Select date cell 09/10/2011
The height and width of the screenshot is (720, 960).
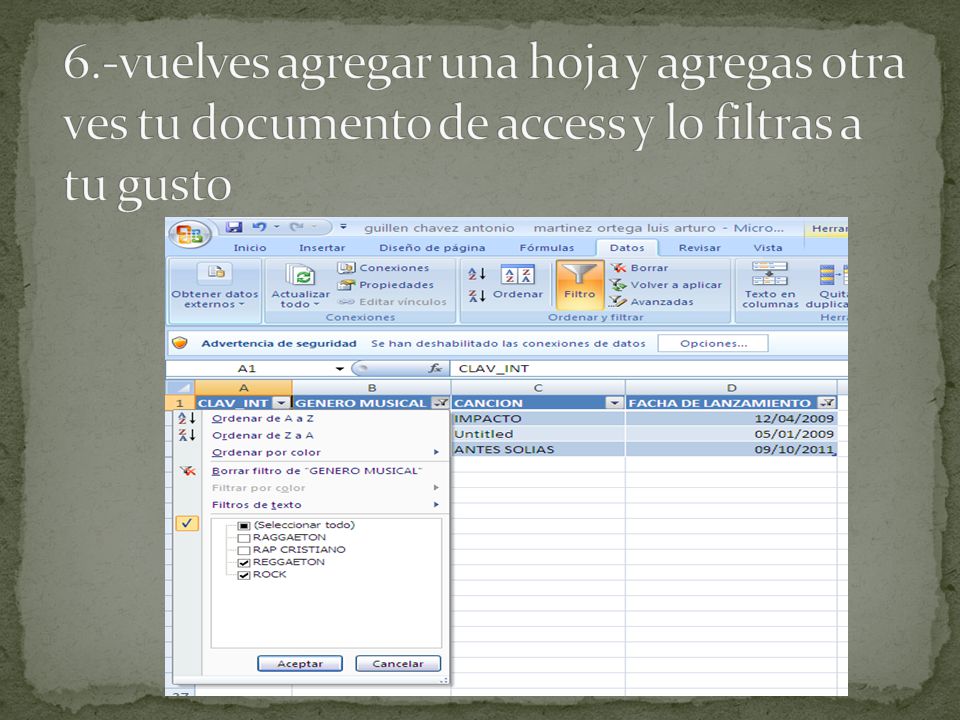pyautogui.click(x=731, y=449)
